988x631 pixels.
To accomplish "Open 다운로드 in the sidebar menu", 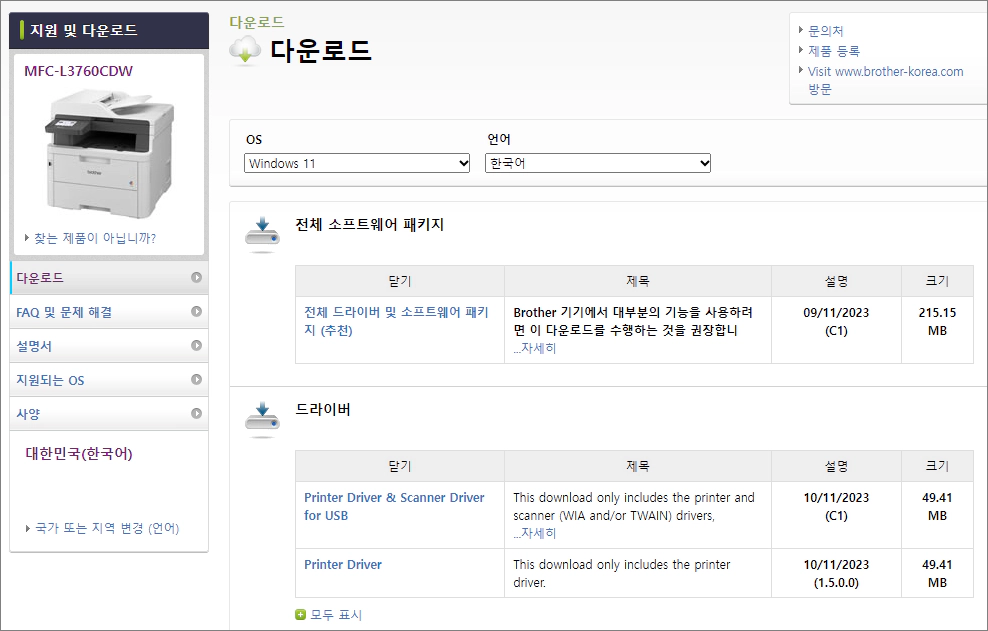I will 109,278.
